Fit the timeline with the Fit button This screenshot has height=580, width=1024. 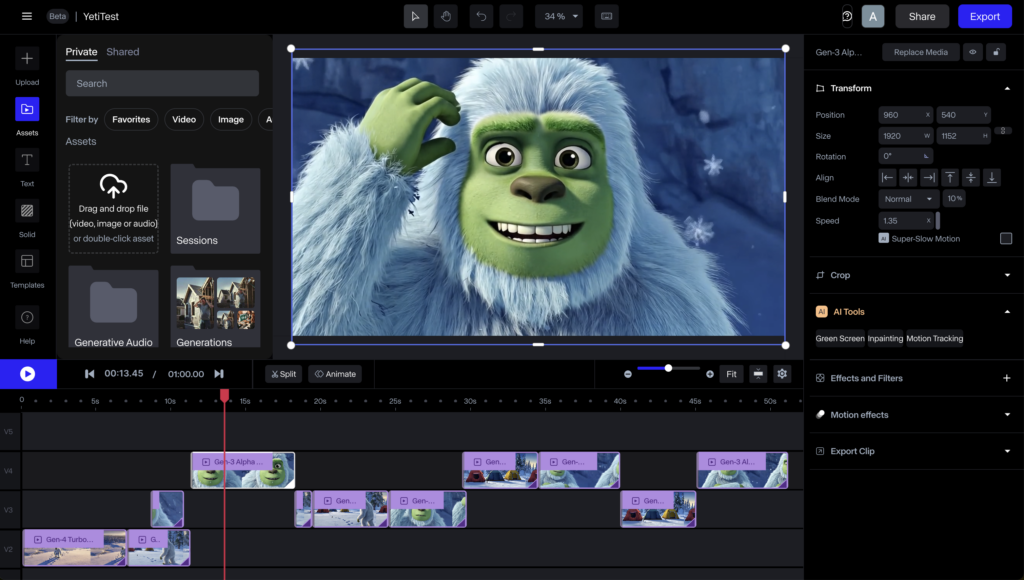(731, 374)
